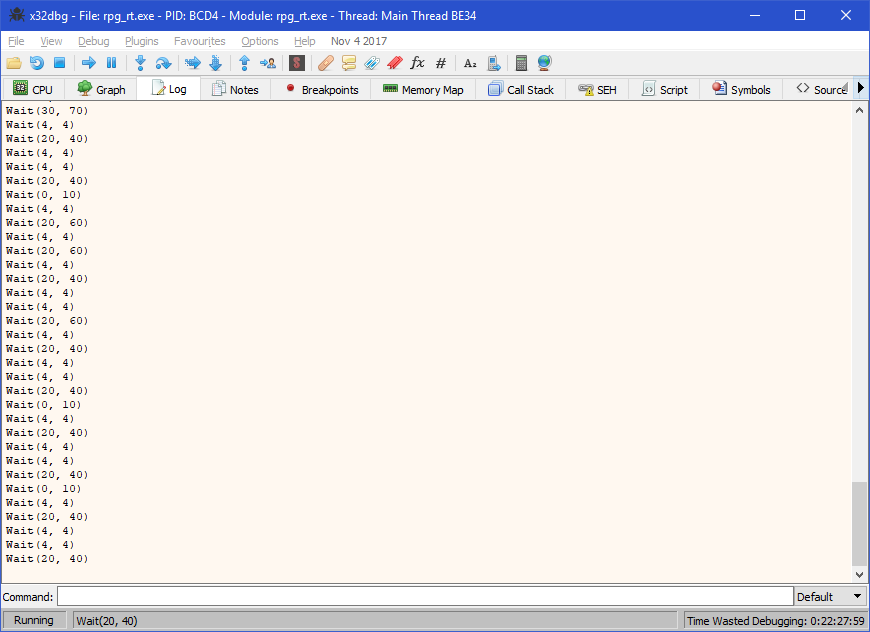The image size is (870, 632).
Task: Click the log scrollbar up arrow
Action: 859,110
